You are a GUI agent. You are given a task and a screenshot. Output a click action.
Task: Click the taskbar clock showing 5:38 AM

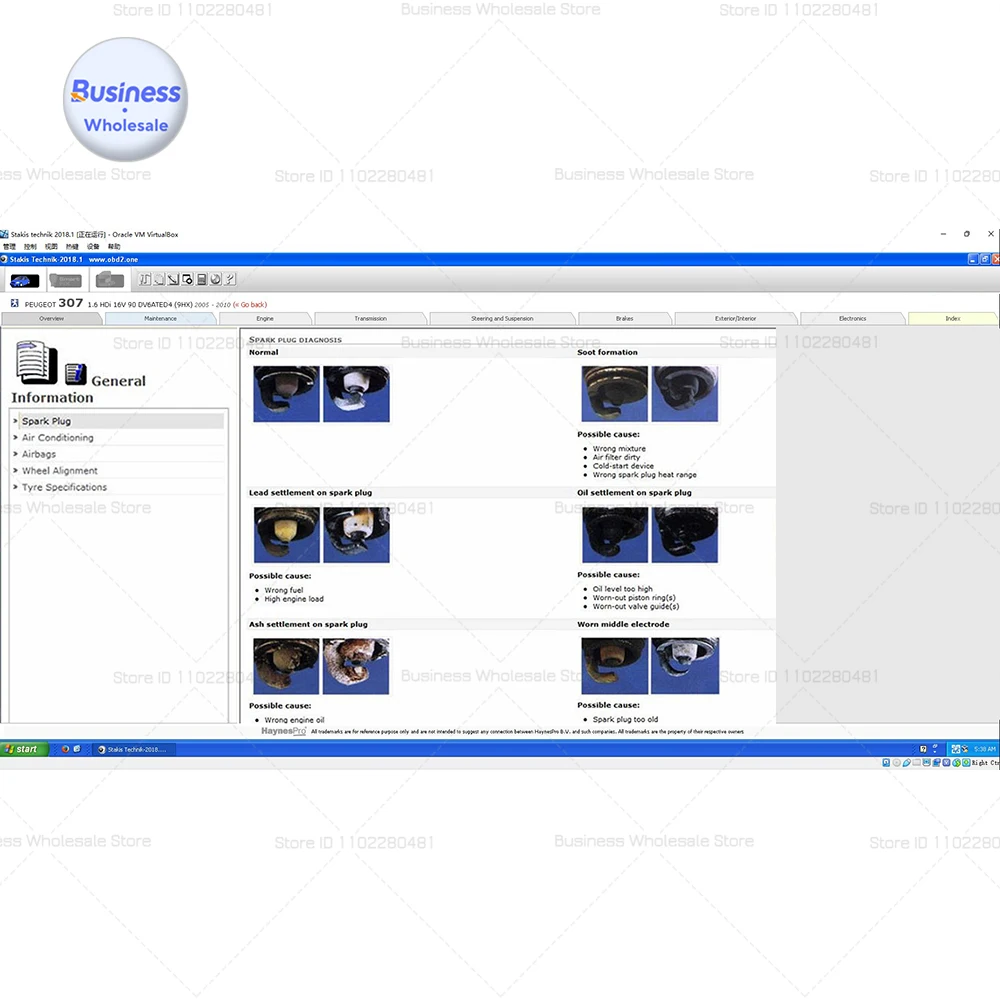click(x=985, y=749)
